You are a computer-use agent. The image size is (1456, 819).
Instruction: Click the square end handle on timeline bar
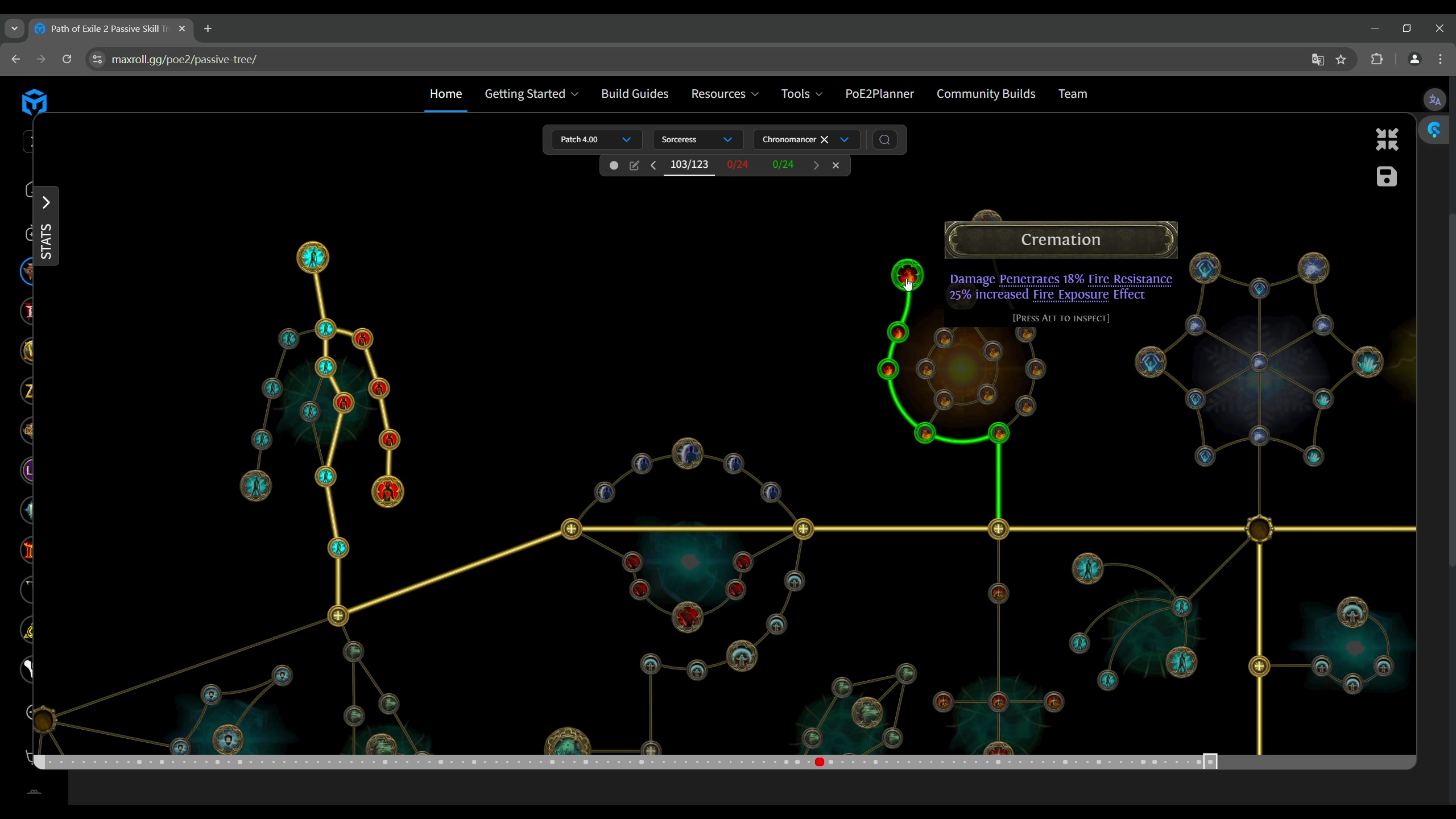[x=1210, y=762]
